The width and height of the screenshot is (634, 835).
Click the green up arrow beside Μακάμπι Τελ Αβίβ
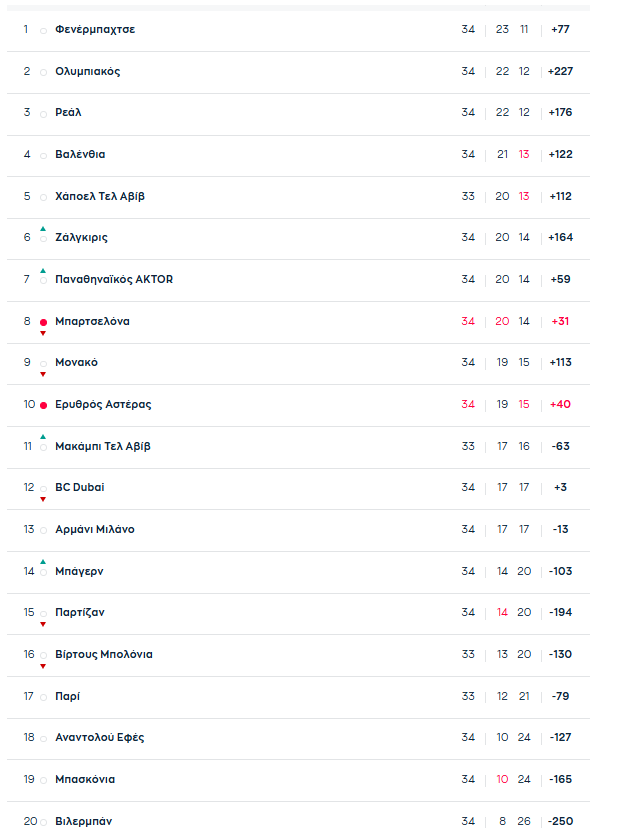tap(43, 437)
